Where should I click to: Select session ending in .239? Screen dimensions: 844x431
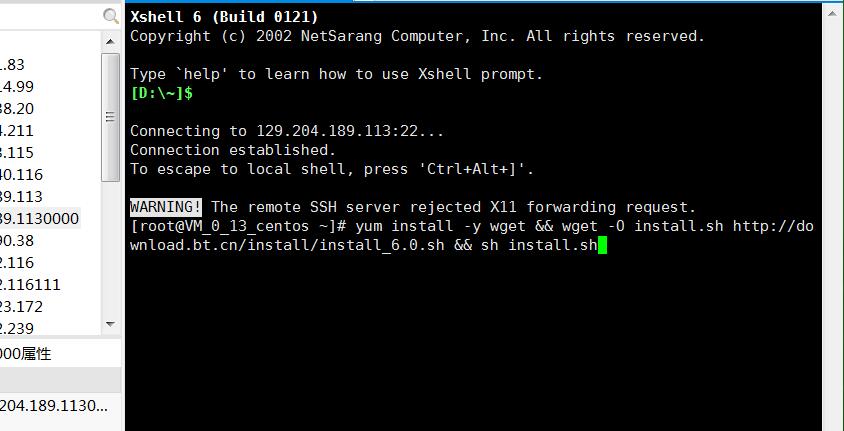pos(17,328)
